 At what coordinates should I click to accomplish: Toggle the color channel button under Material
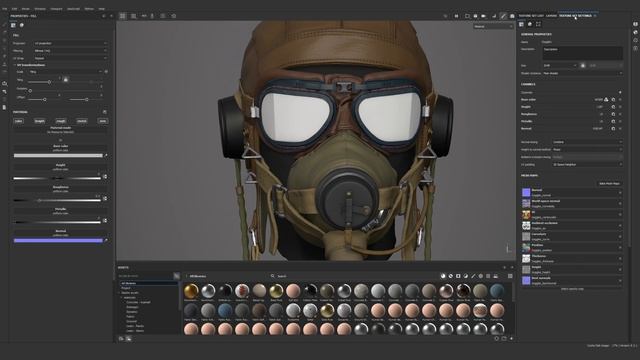18,121
